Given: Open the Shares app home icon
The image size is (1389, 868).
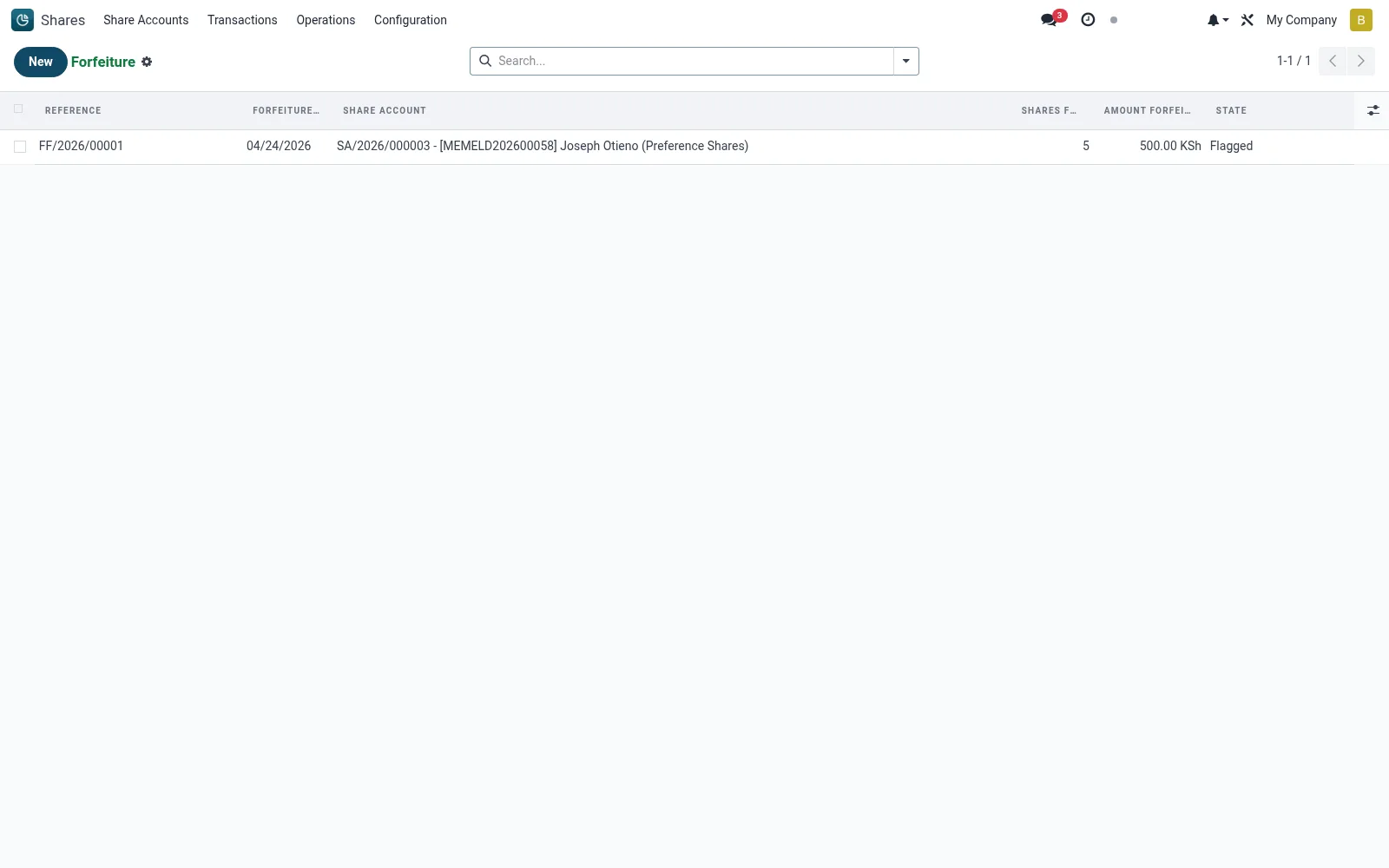Looking at the screenshot, I should pyautogui.click(x=23, y=20).
